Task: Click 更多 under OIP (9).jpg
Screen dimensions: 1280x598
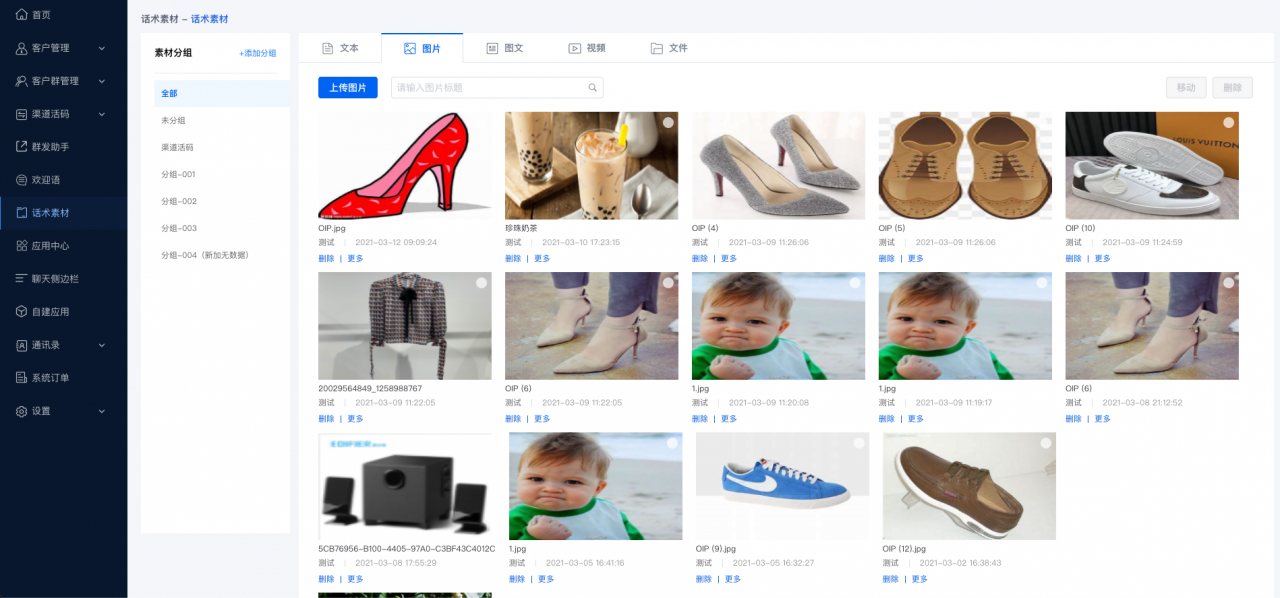Action: [733, 579]
